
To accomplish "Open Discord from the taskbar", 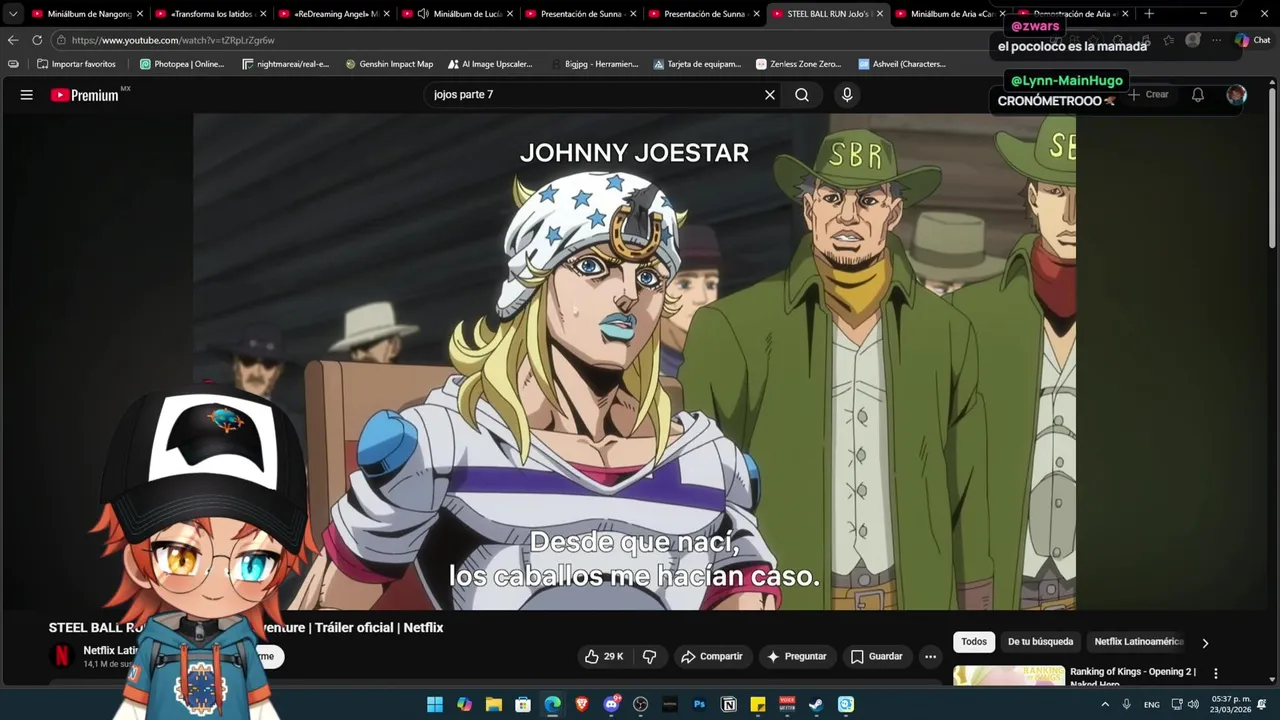I will tap(611, 704).
